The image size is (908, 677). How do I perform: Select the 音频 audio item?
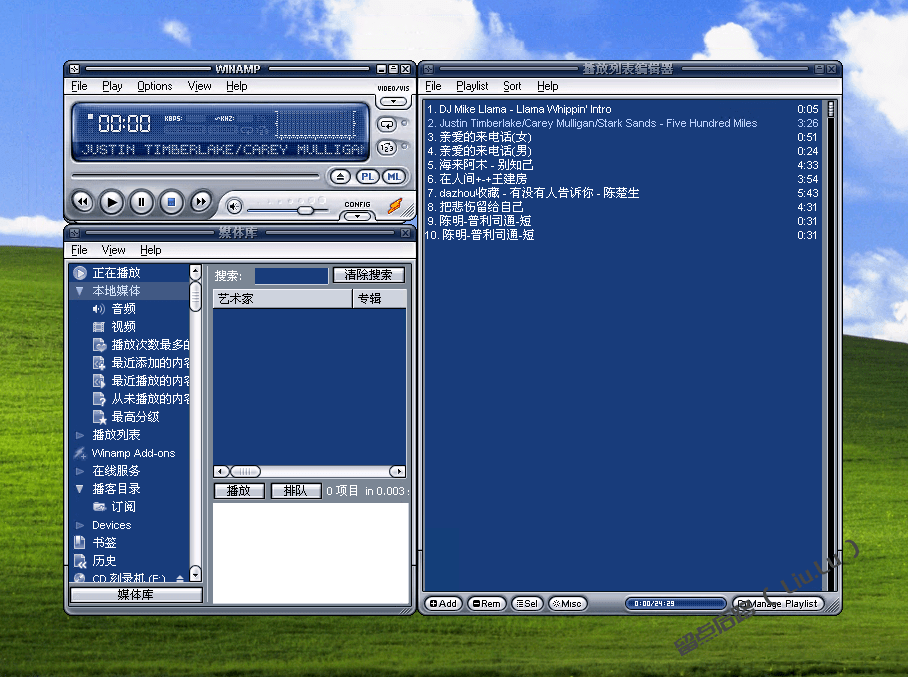pyautogui.click(x=123, y=309)
